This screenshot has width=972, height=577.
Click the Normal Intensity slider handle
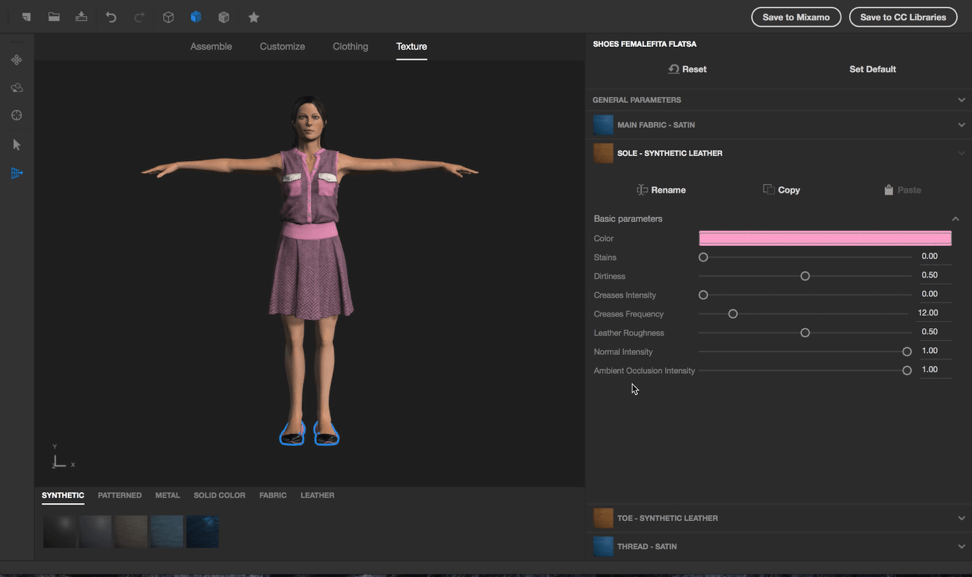(x=907, y=351)
